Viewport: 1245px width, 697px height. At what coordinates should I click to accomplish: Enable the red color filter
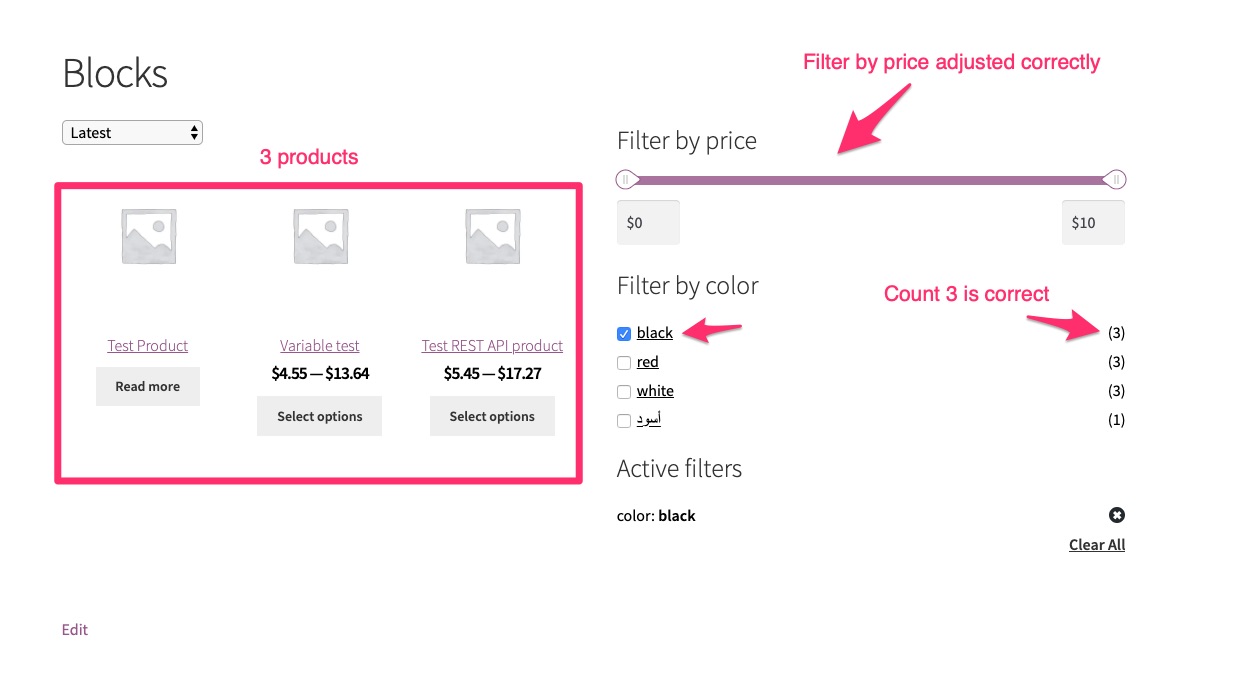click(623, 362)
